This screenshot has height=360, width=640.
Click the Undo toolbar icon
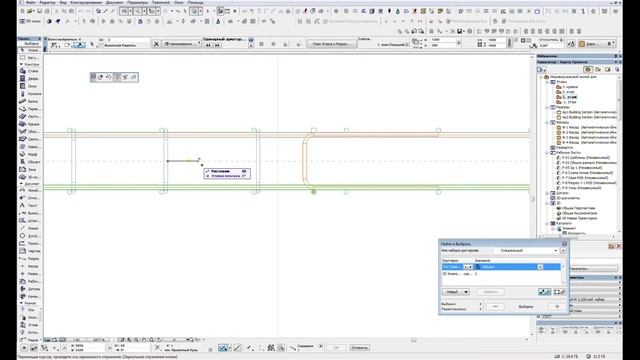click(x=81, y=11)
